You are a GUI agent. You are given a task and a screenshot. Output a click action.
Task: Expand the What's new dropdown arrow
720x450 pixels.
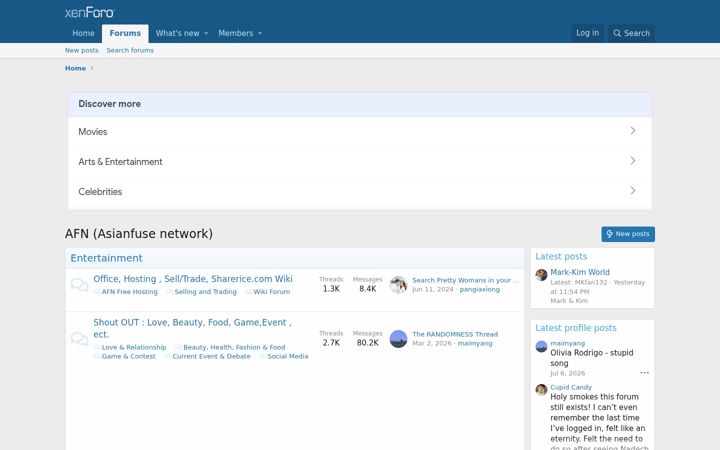(x=206, y=33)
